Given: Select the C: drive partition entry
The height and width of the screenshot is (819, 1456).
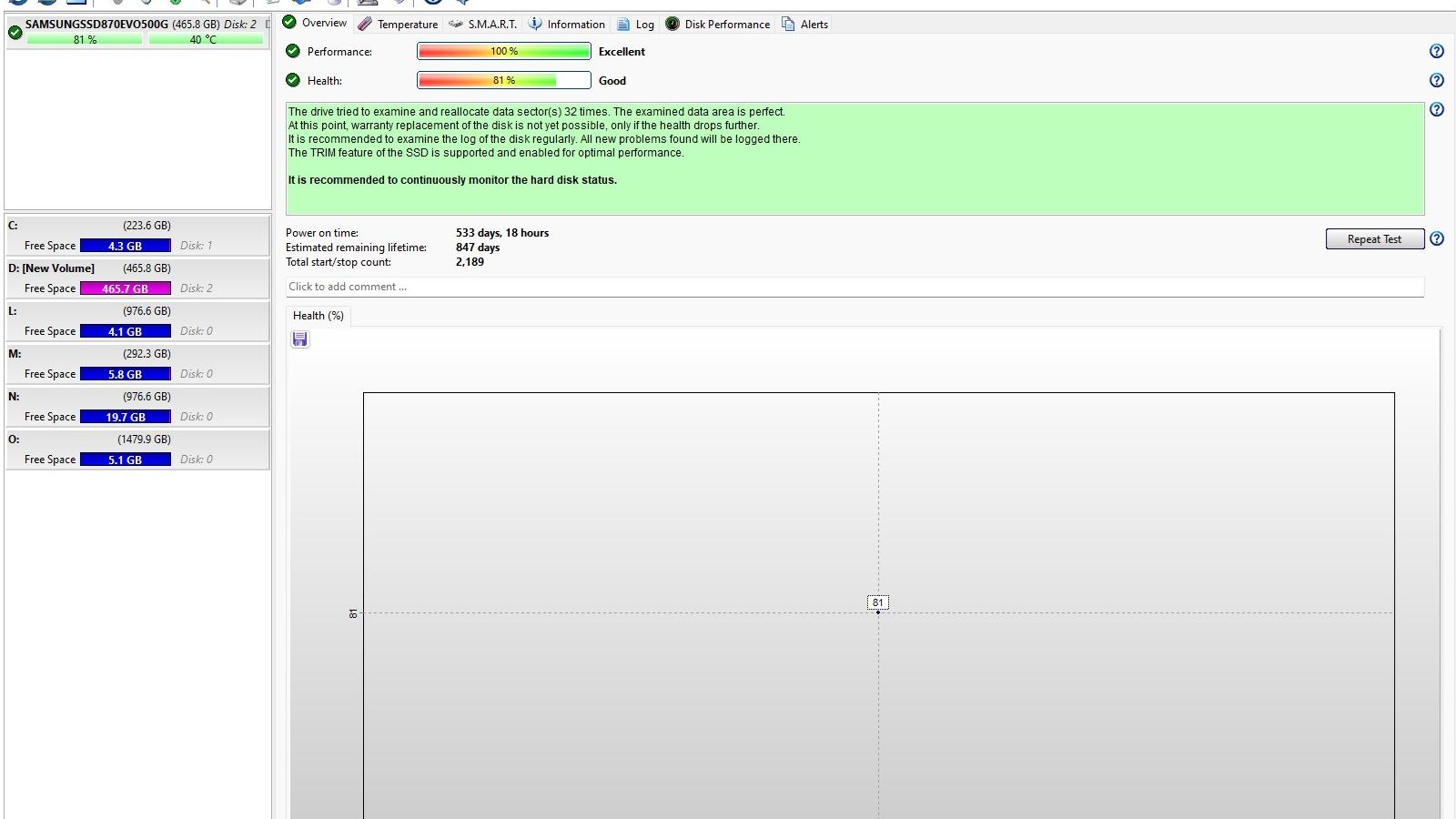Looking at the screenshot, I should (x=137, y=236).
